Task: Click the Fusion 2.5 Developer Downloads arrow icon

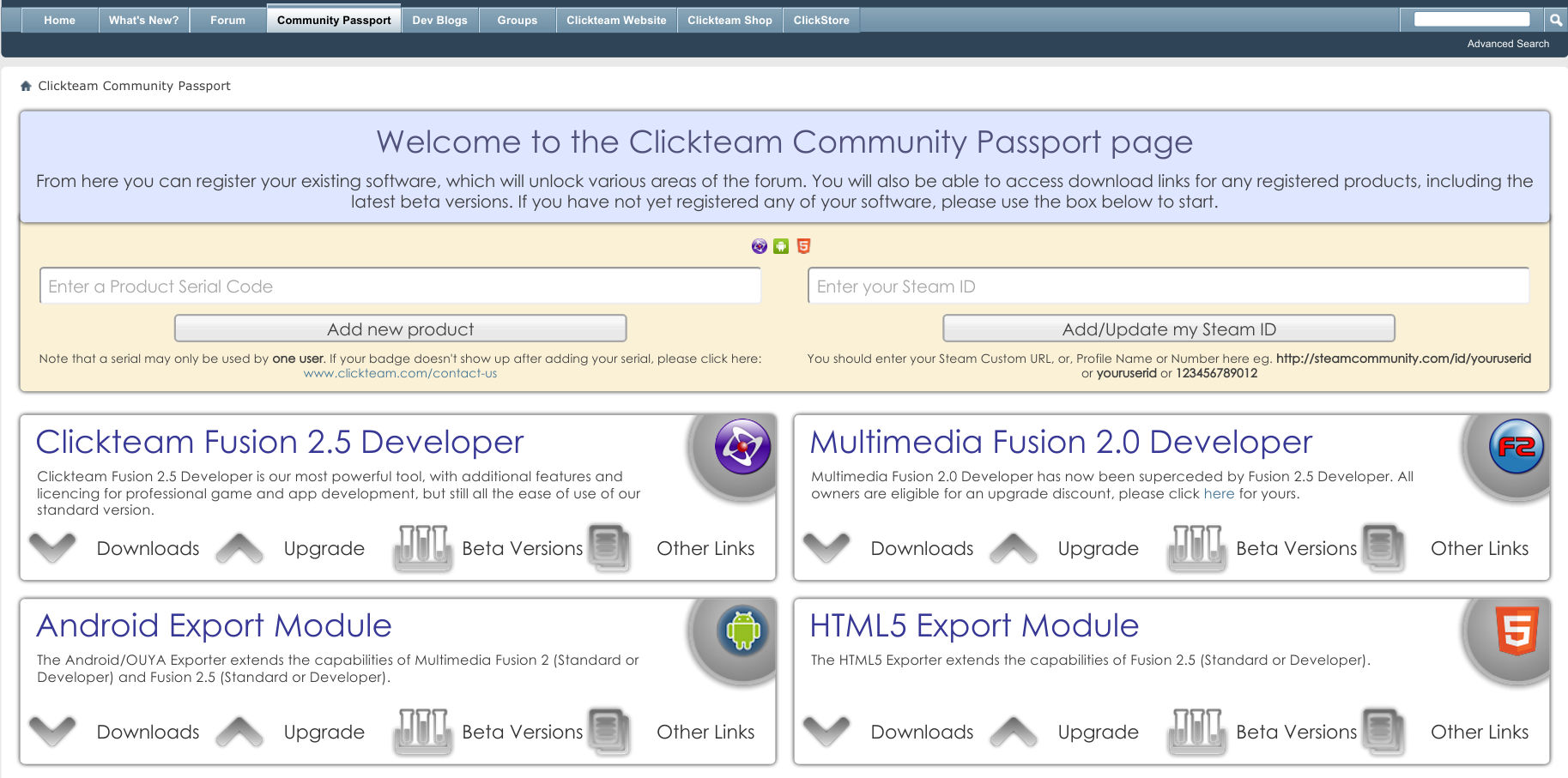Action: tap(52, 548)
